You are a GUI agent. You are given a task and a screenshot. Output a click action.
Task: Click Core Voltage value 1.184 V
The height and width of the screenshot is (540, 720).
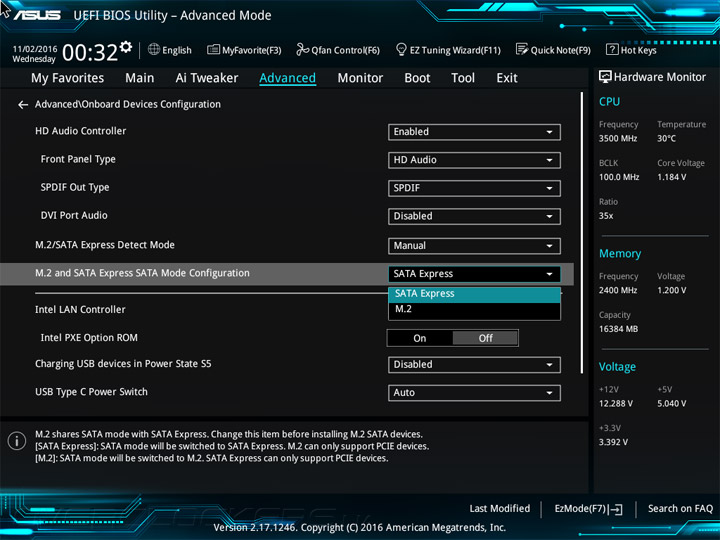click(x=671, y=177)
